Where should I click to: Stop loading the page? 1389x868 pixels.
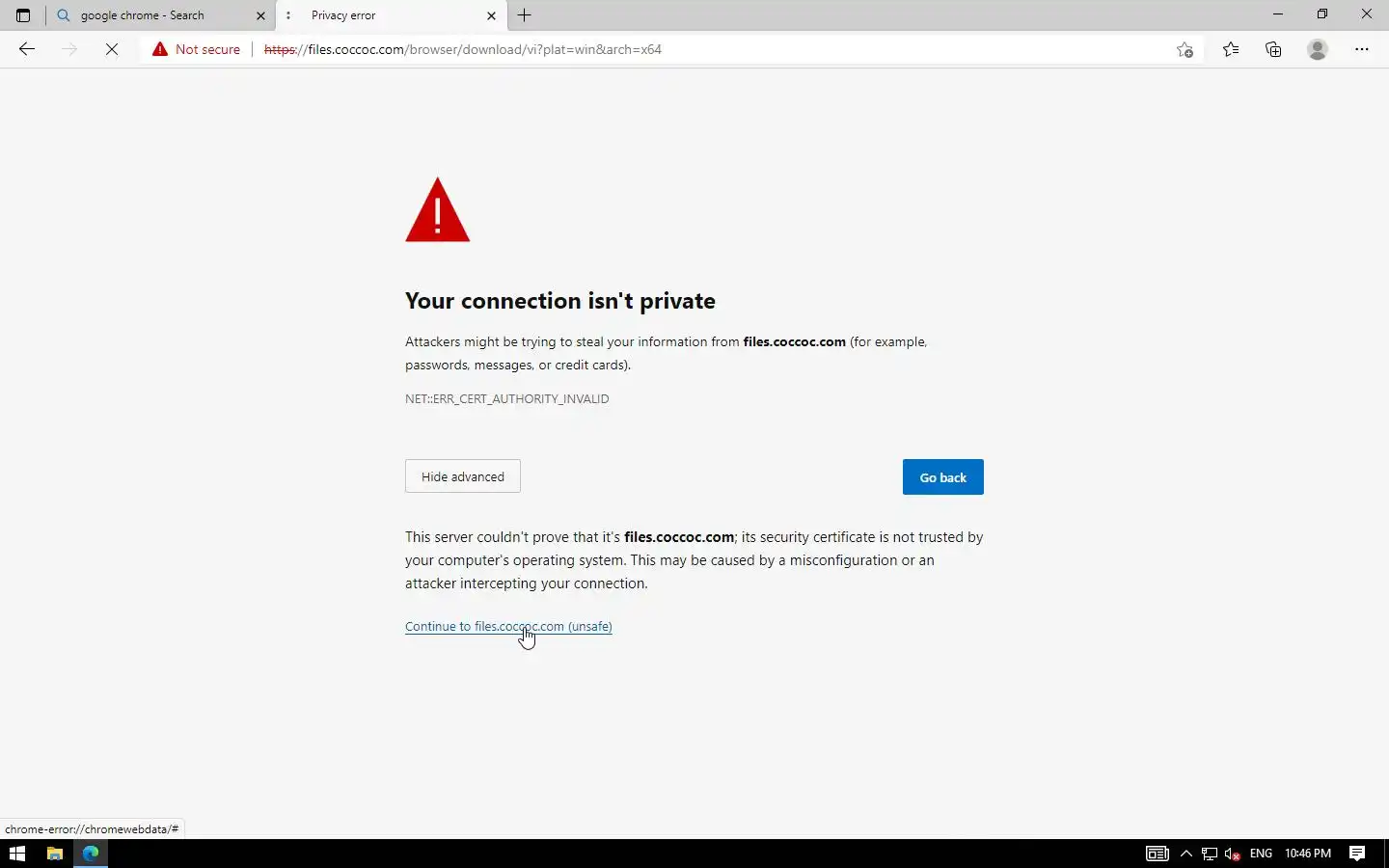coord(112,49)
